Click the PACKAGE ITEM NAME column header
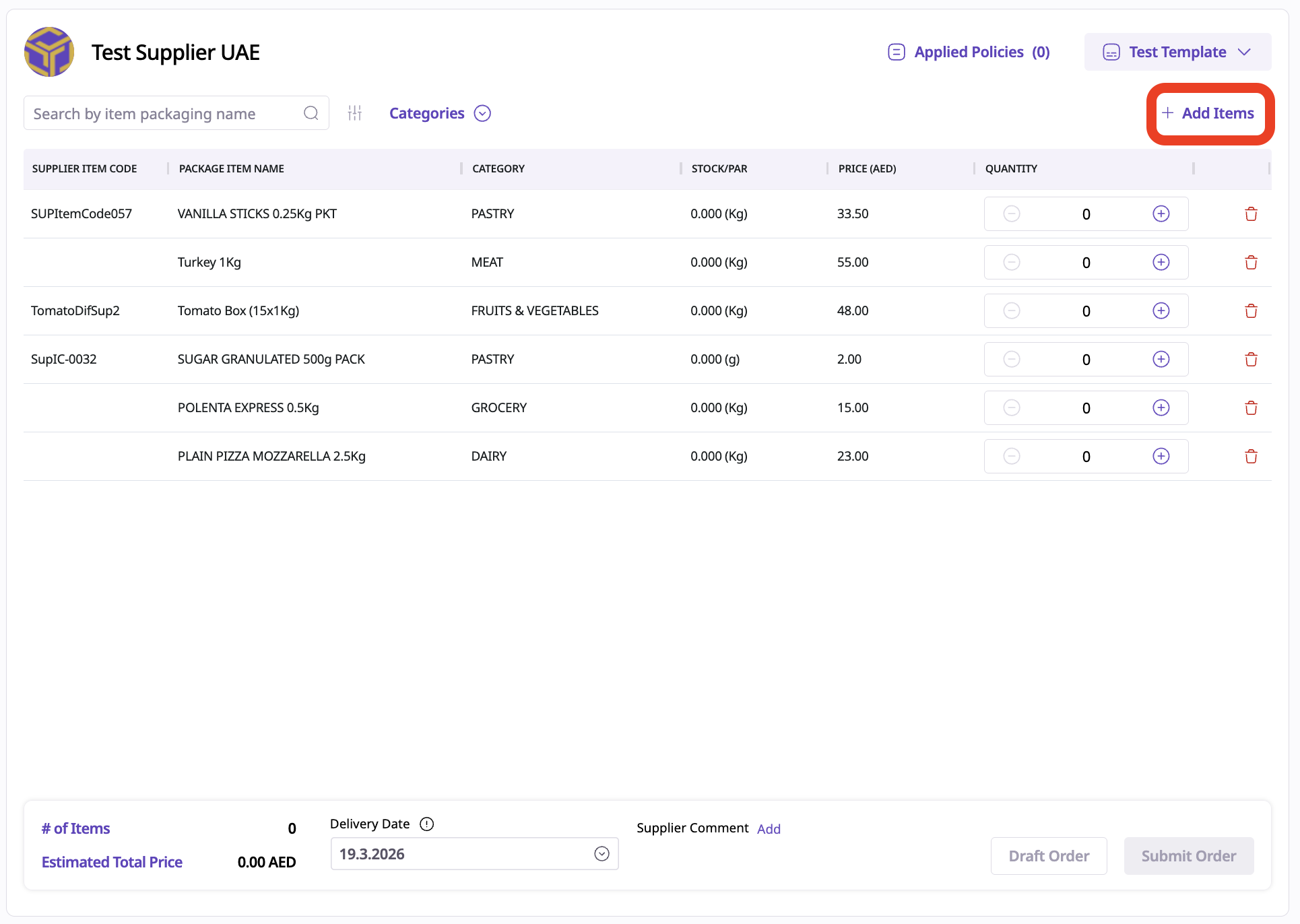Image resolution: width=1300 pixels, height=924 pixels. [x=231, y=168]
